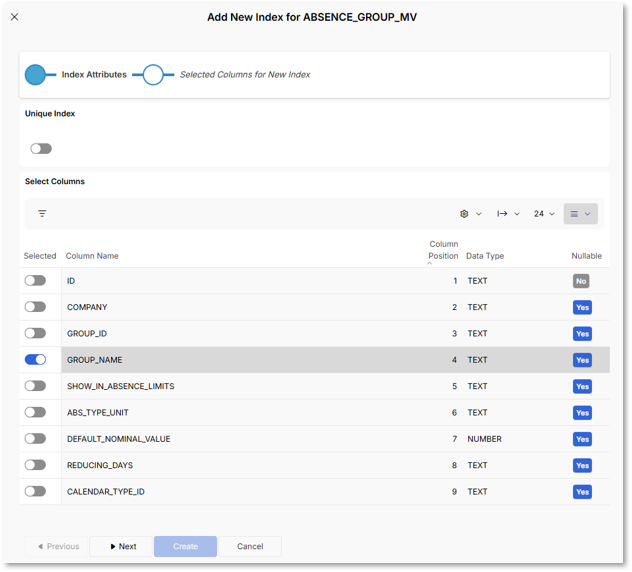632x572 pixels.
Task: Sort by the Selected column header
Action: click(x=40, y=256)
